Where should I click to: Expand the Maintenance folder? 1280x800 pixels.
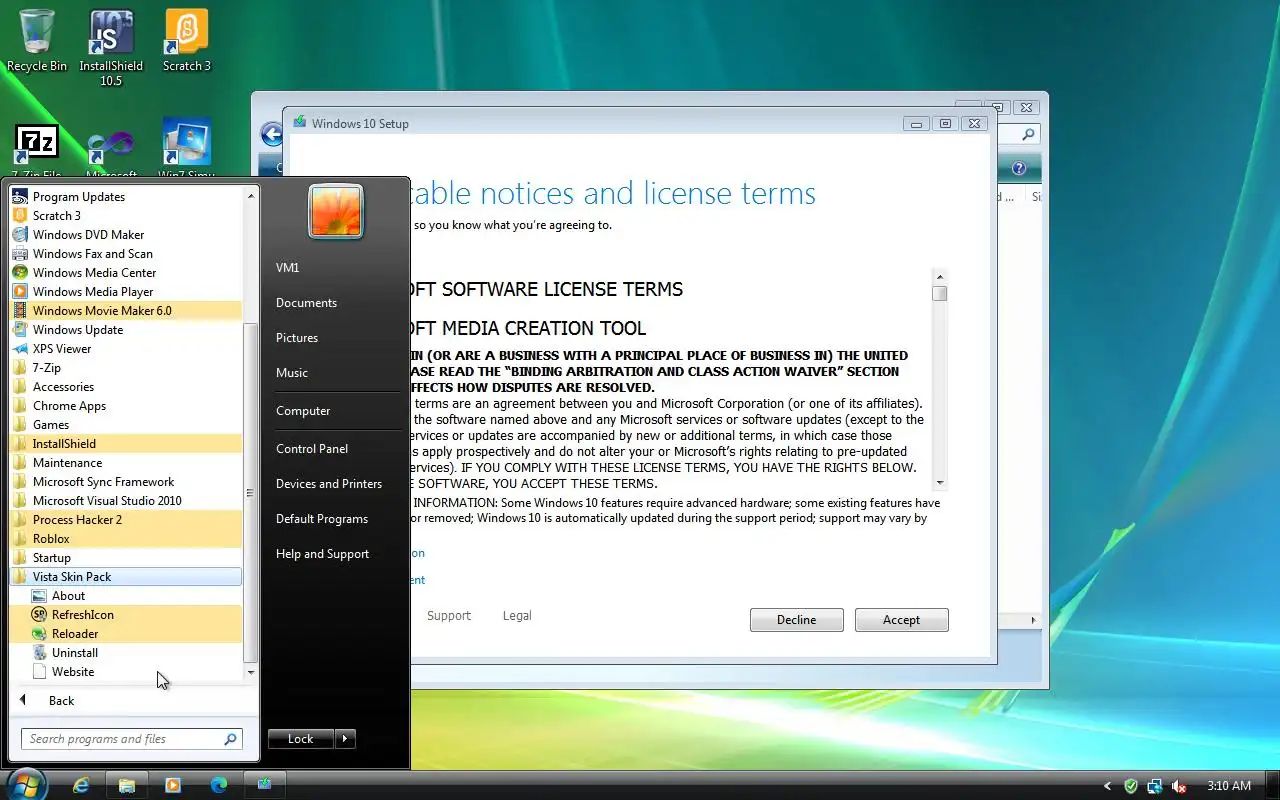[x=126, y=463]
